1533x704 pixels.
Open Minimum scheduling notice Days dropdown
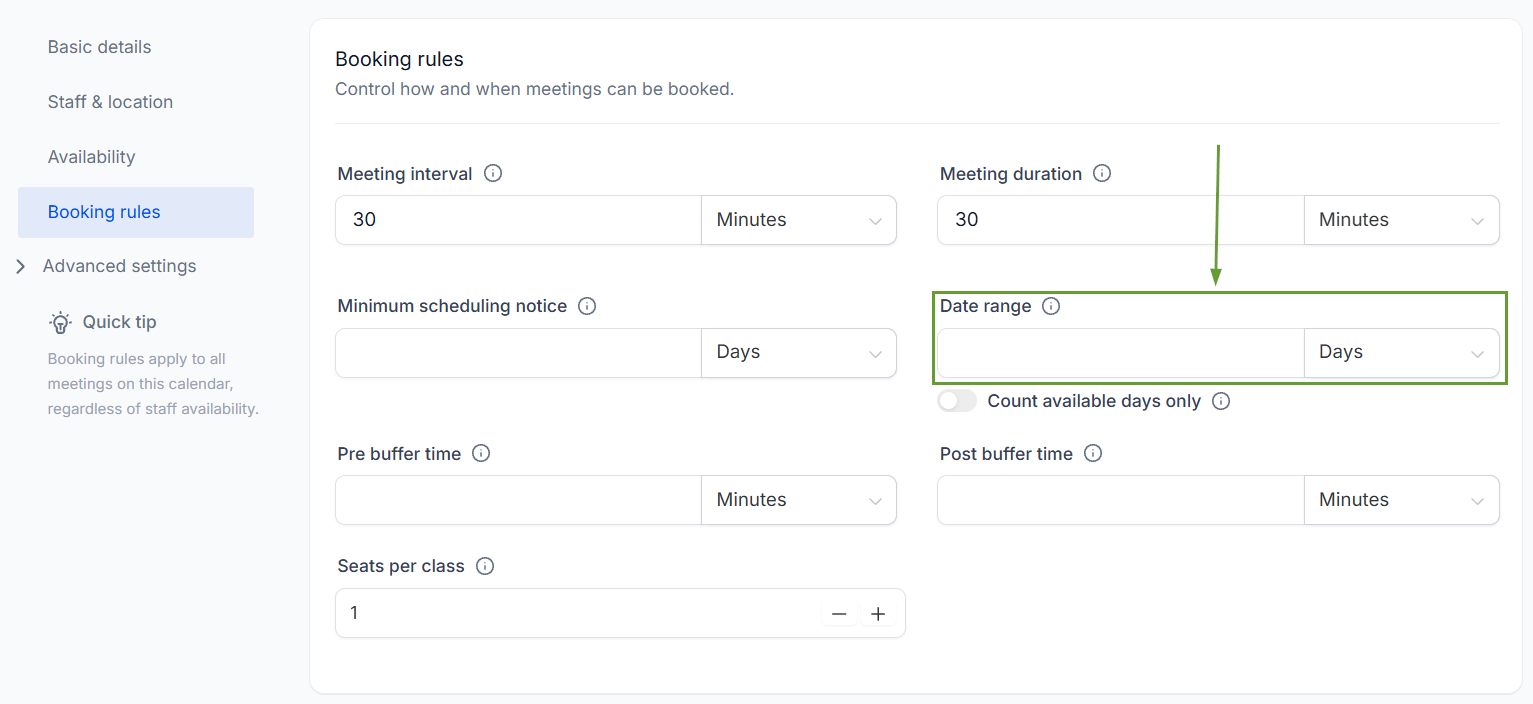(799, 352)
